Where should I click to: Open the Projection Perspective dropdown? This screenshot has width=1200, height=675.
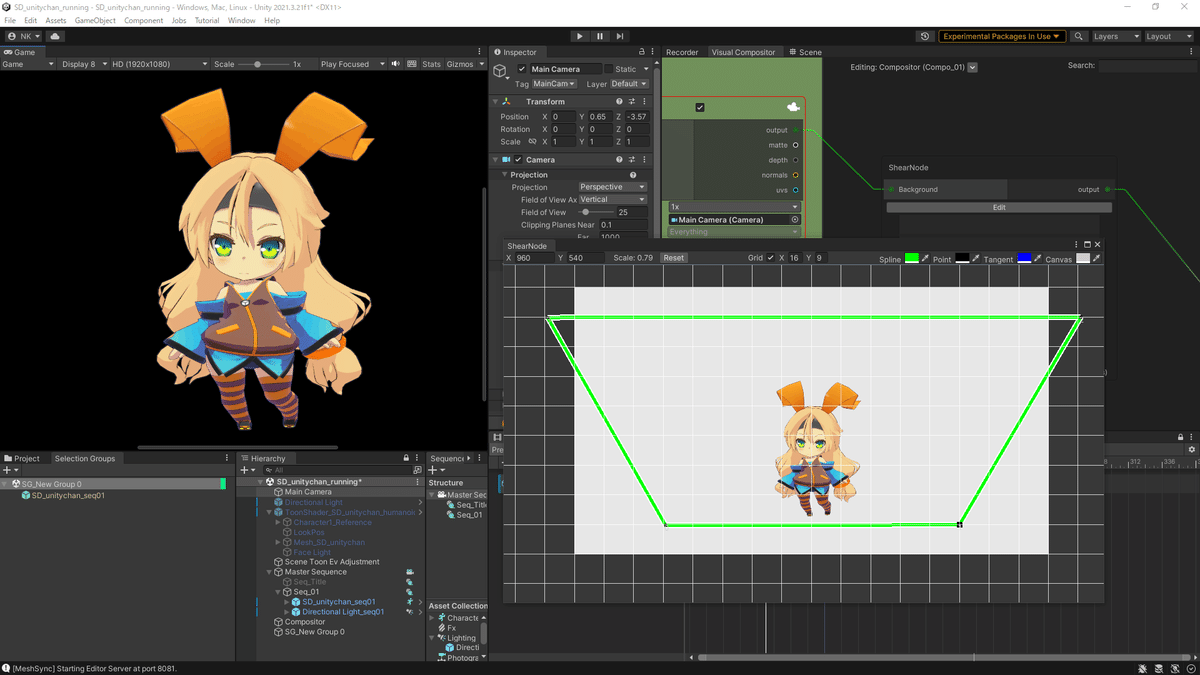[x=612, y=187]
